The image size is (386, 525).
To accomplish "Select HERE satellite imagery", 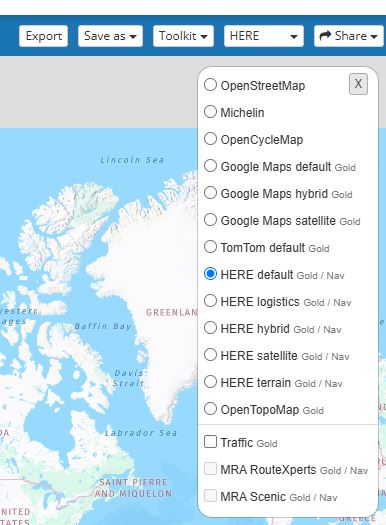I will coord(210,355).
